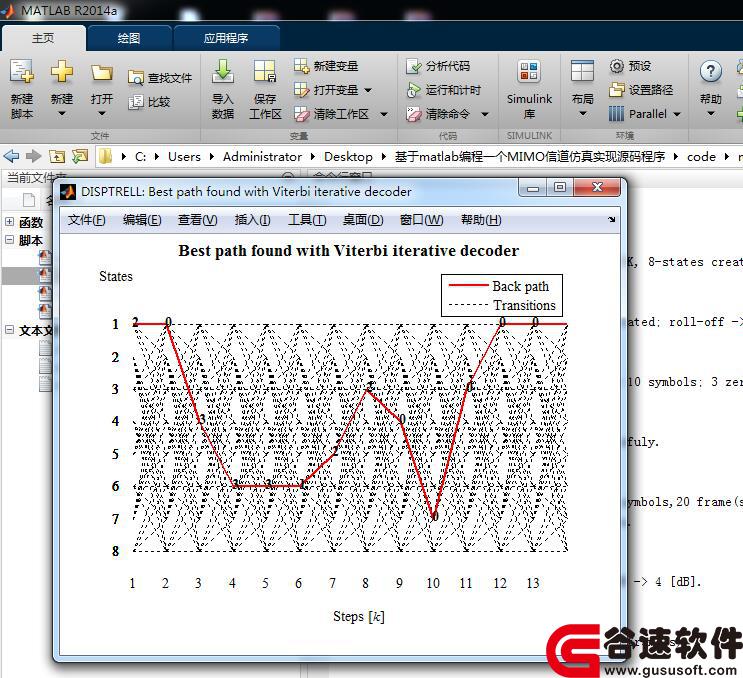
Task: Click the Parallel icon
Action: [616, 114]
